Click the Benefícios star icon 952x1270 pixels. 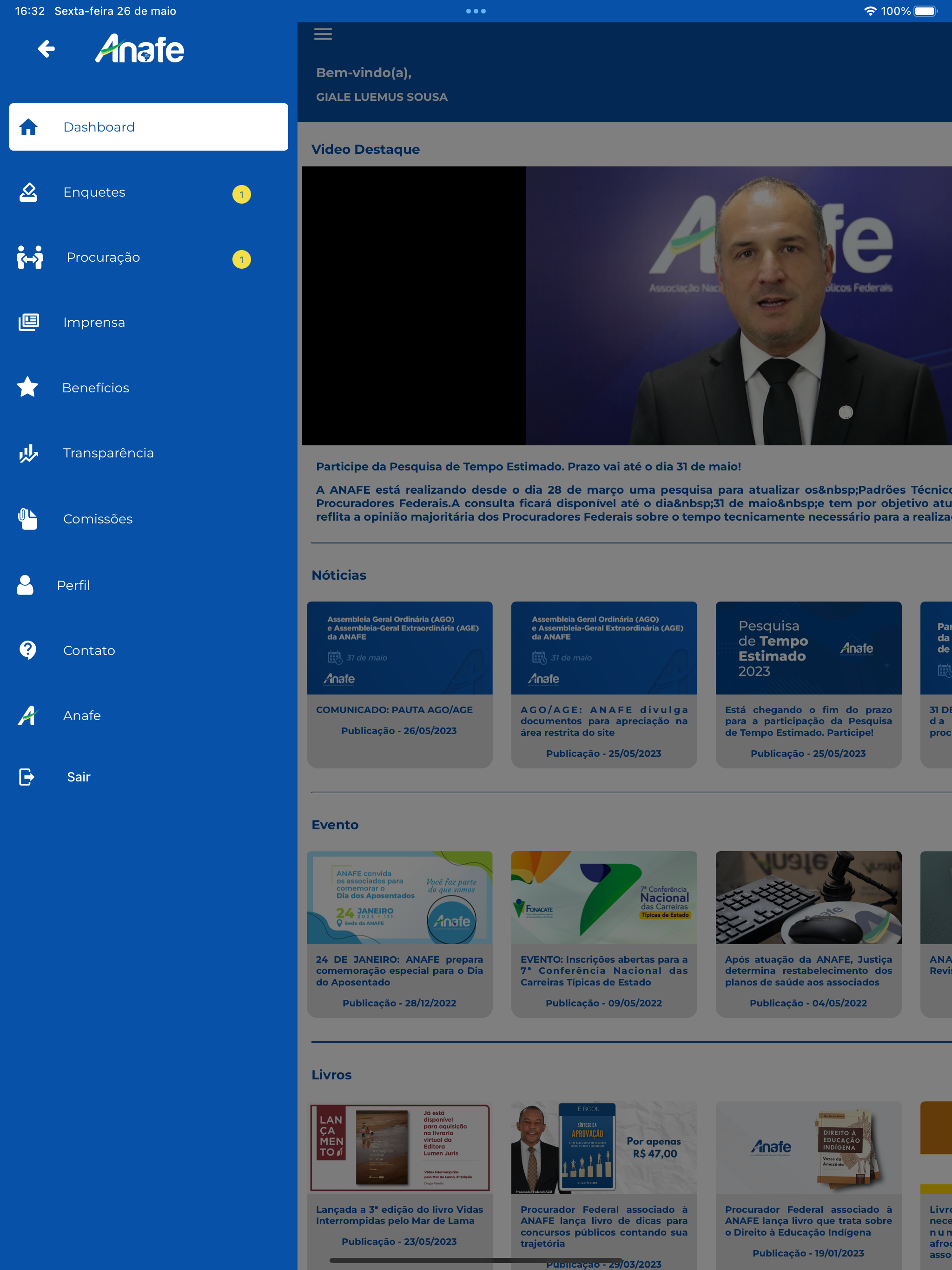(x=27, y=387)
